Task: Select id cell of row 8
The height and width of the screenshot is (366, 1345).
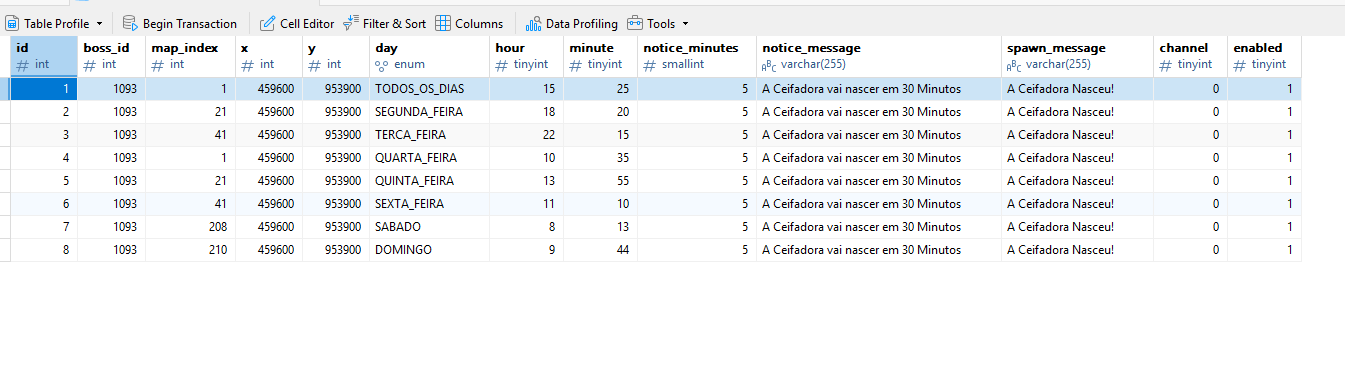Action: point(44,249)
